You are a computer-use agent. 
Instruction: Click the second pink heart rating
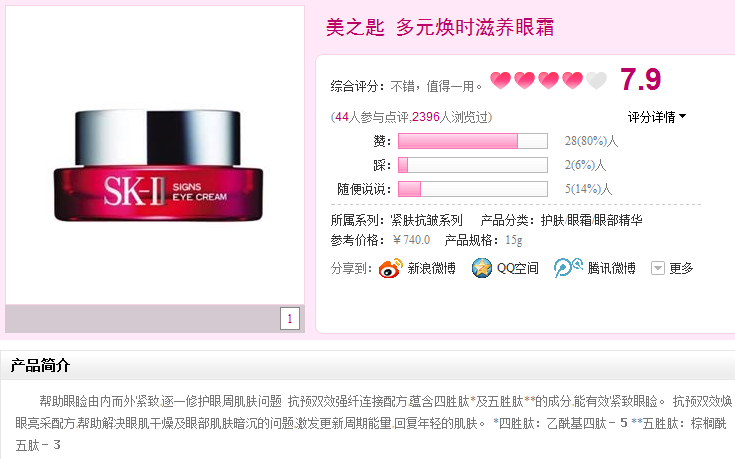[525, 81]
